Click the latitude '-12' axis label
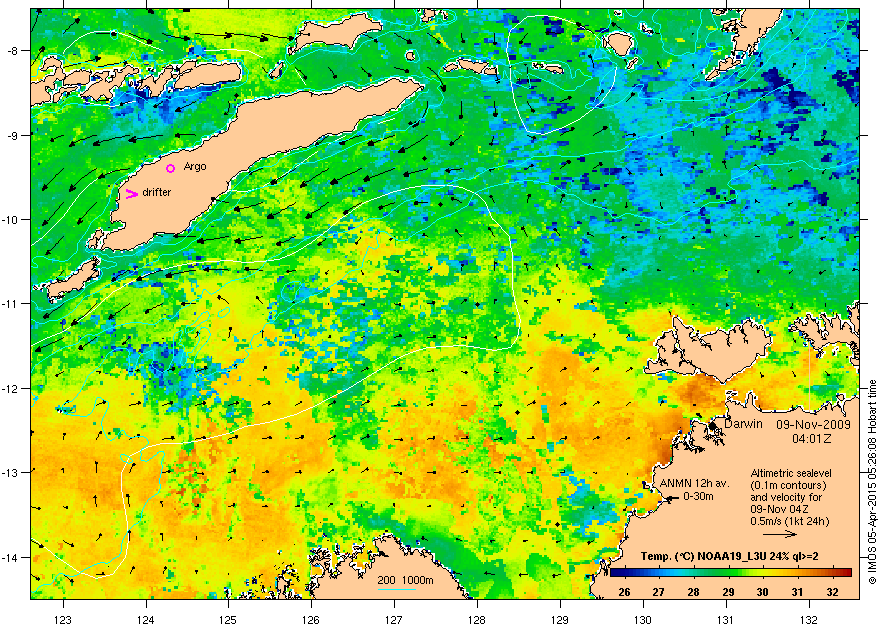This screenshot has width=880, height=630. click(x=12, y=388)
